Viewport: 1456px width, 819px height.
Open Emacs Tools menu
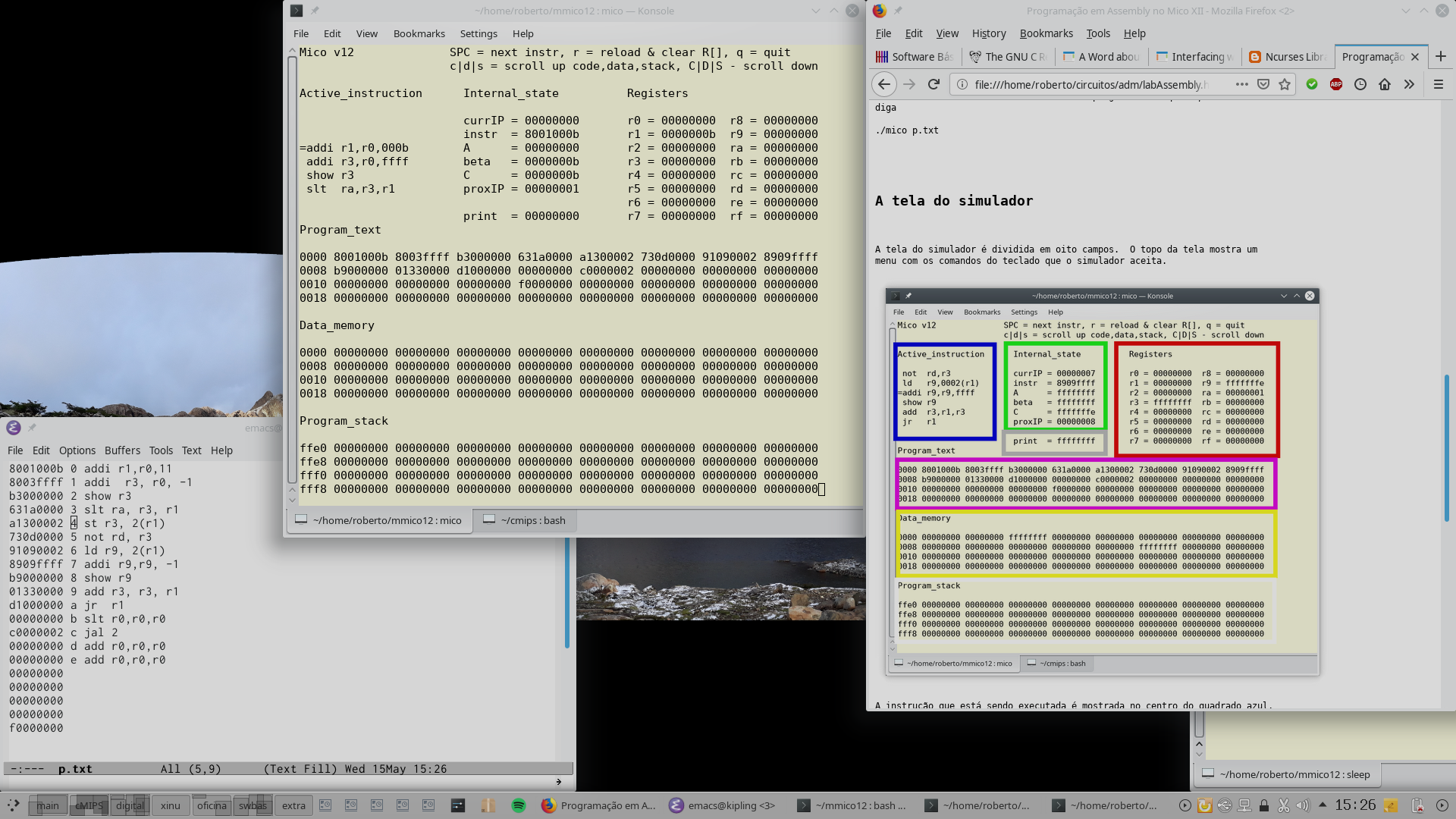161,450
